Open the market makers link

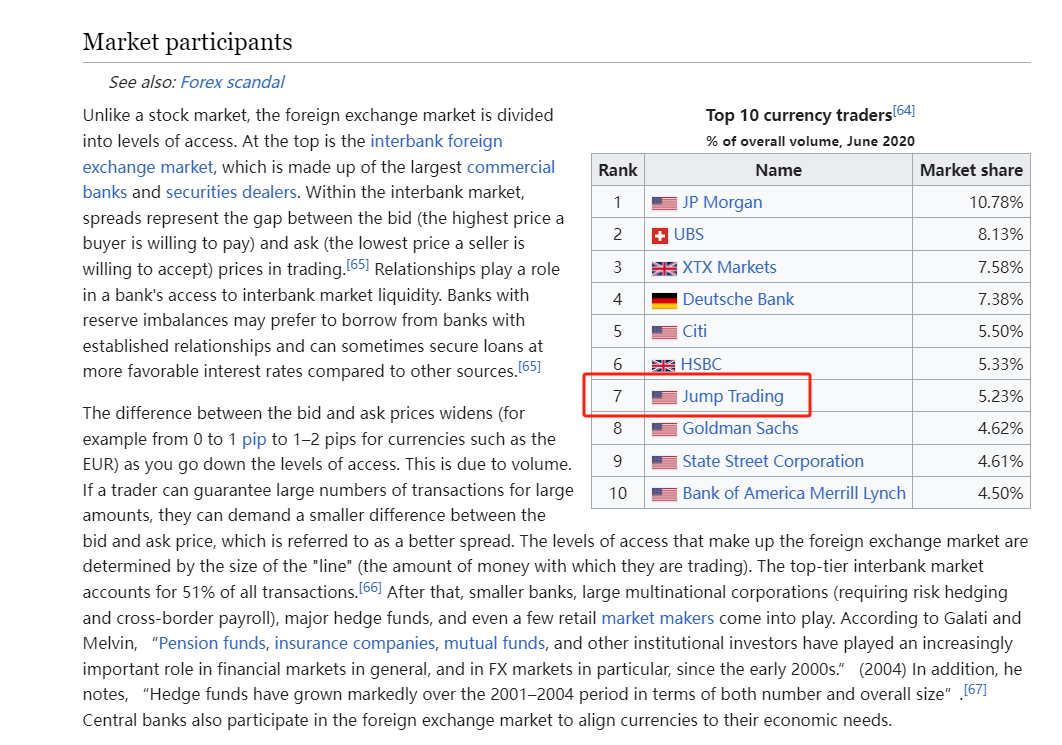tap(658, 618)
